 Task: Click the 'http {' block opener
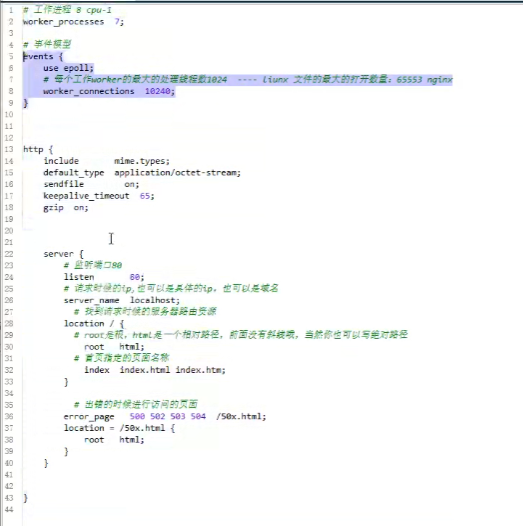point(38,149)
